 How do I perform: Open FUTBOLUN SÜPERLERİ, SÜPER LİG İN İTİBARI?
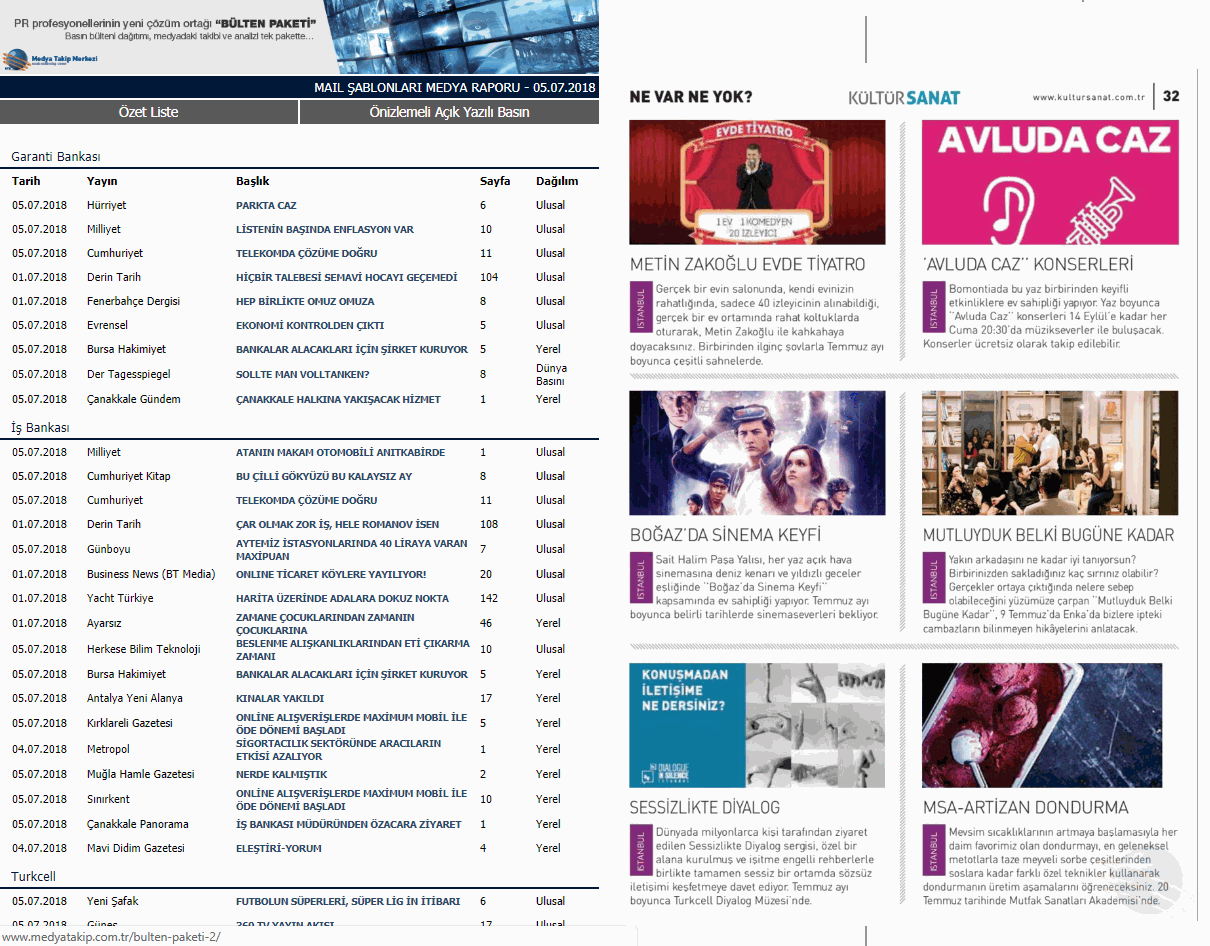click(x=348, y=901)
